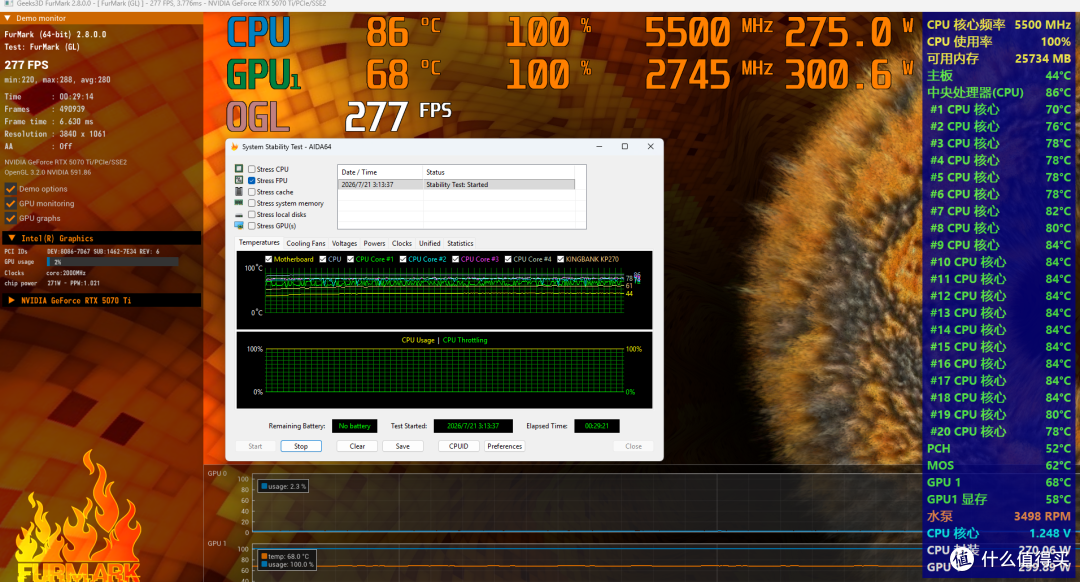
Task: Click the greyed Start button
Action: [x=256, y=446]
